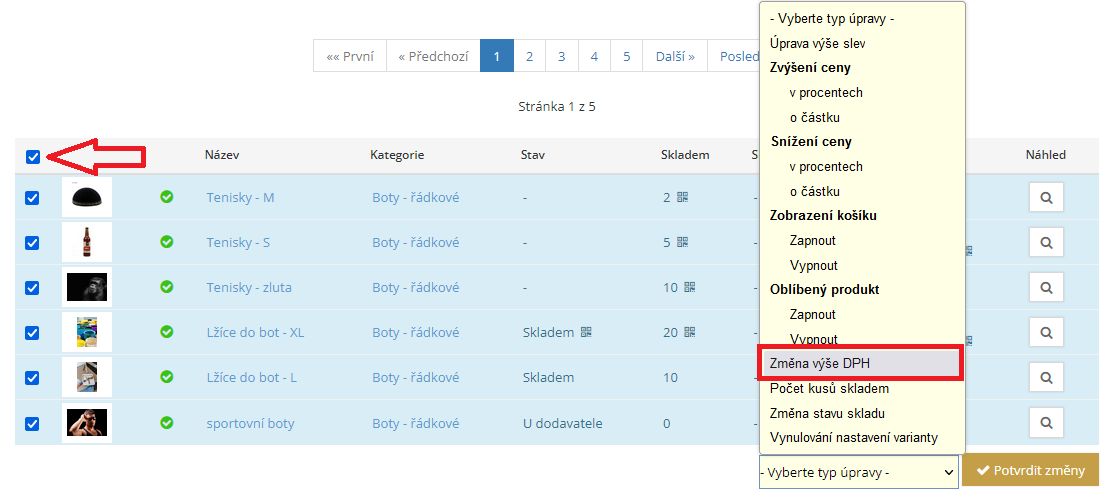The width and height of the screenshot is (1116, 501).
Task: Go to the 'Další »' pagination page
Action: point(675,57)
